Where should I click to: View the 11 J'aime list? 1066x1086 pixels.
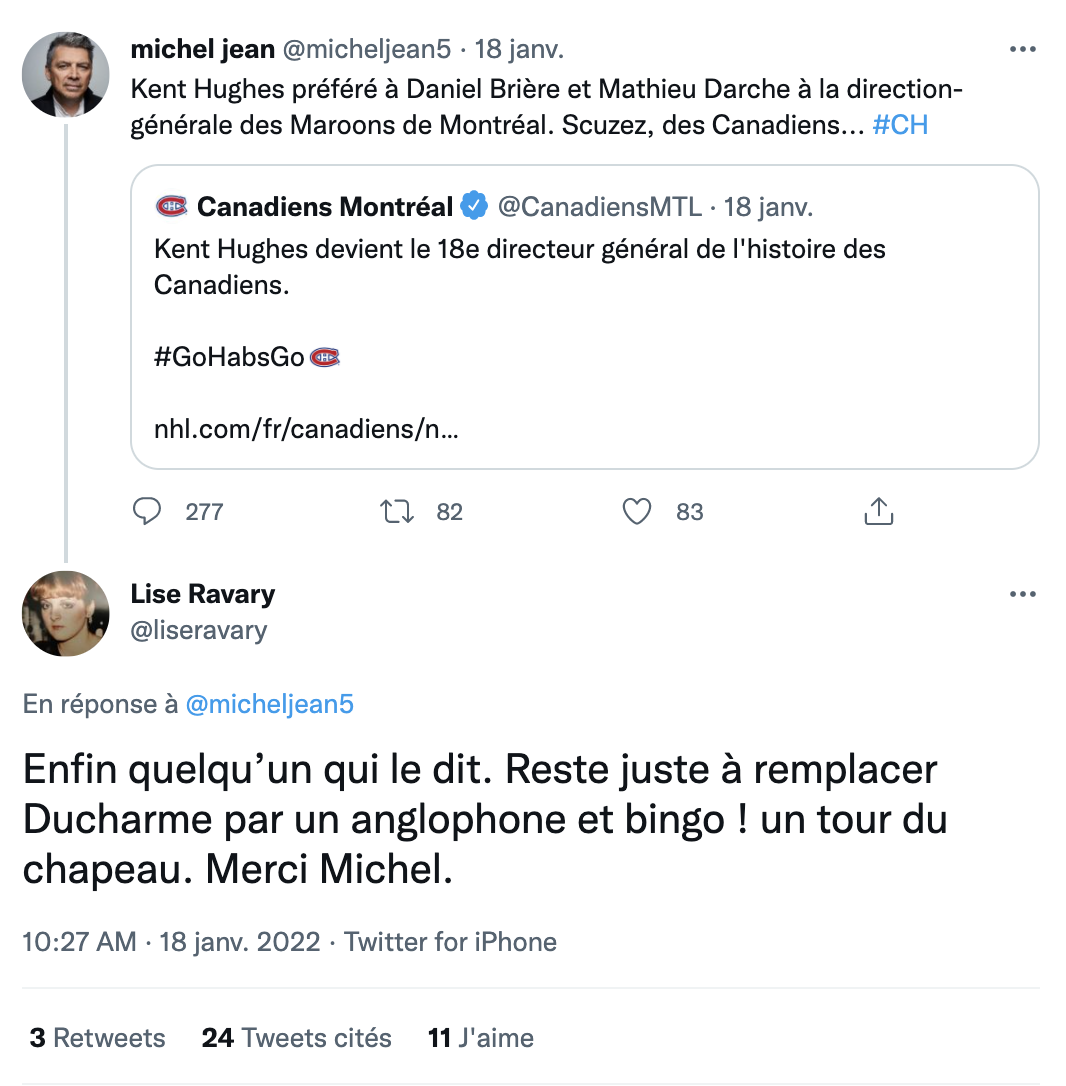point(480,1038)
